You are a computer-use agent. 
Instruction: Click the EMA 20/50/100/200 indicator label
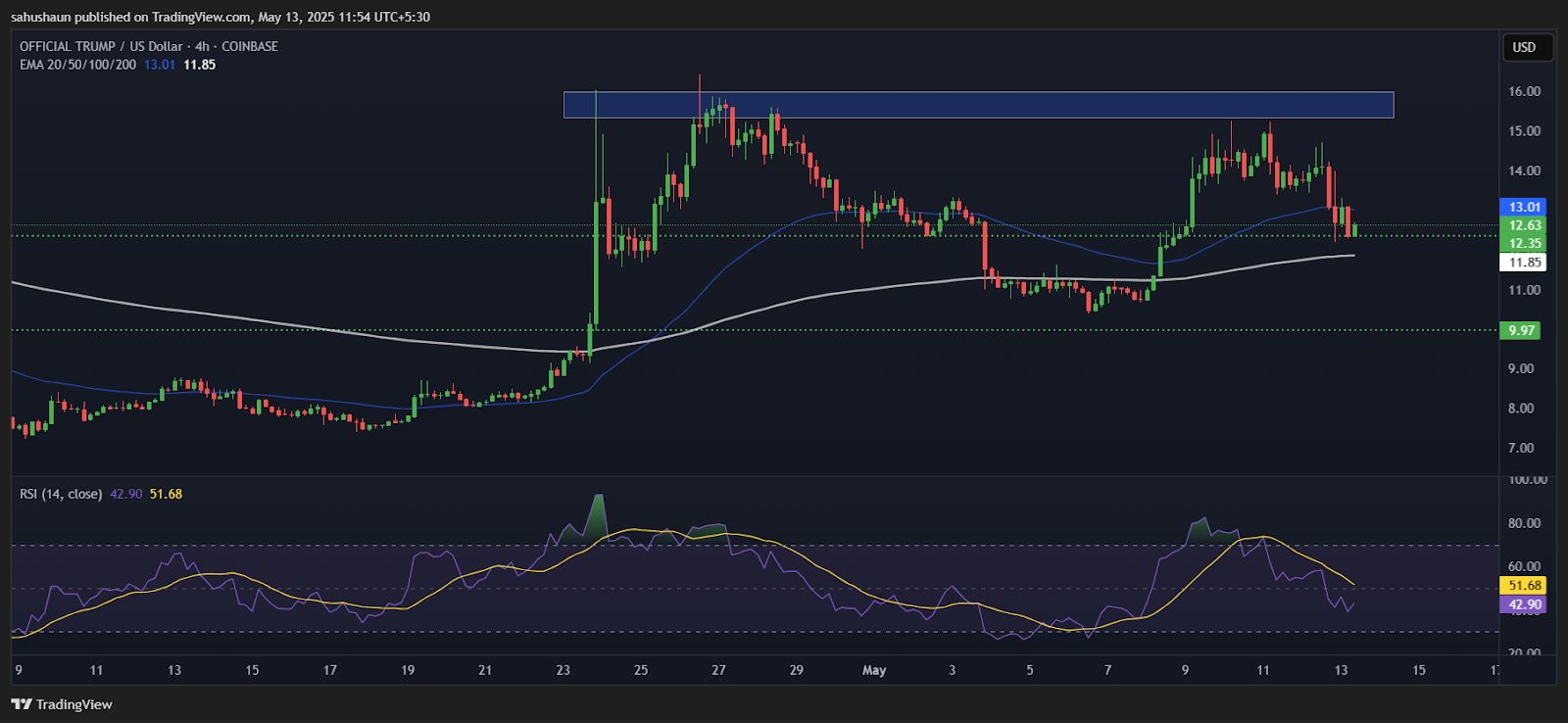(78, 65)
